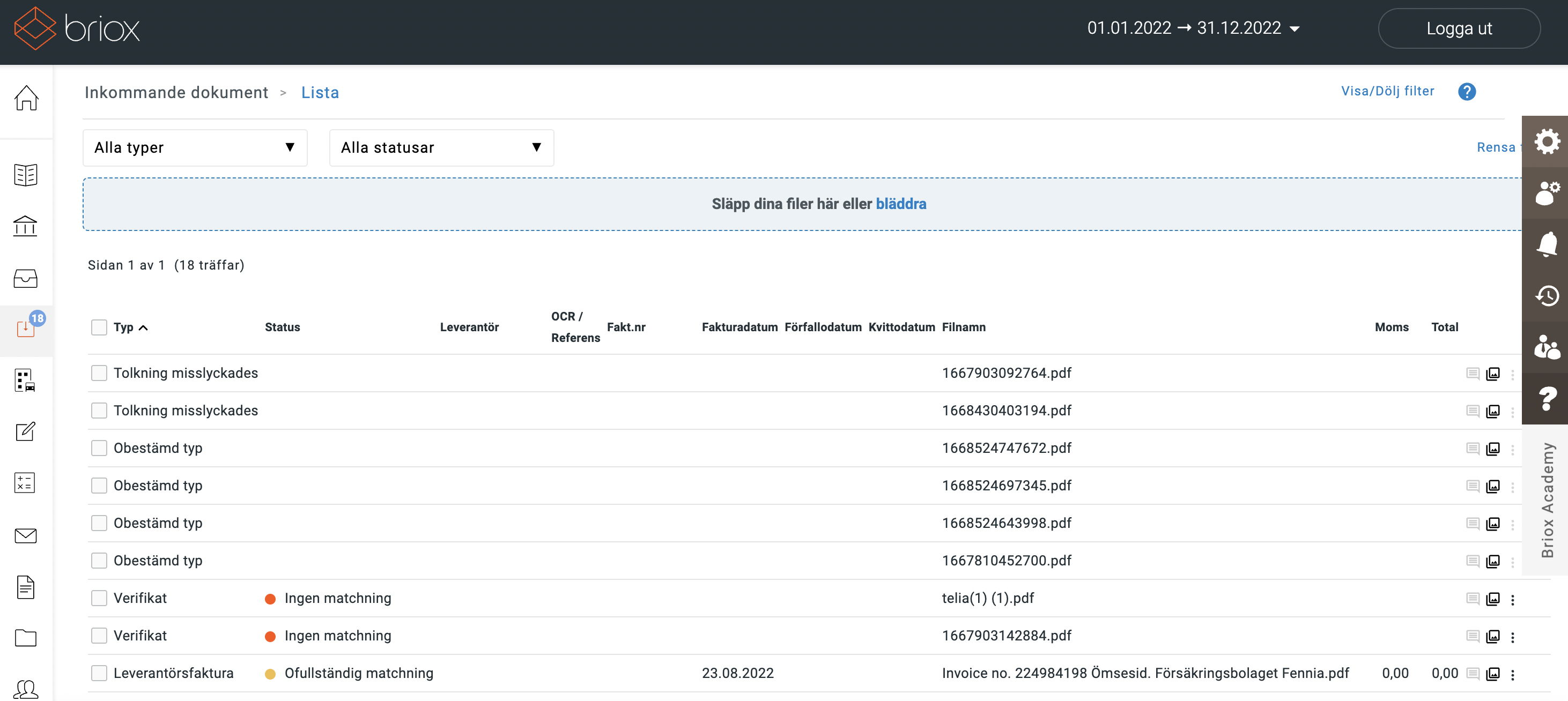This screenshot has height=701, width=1568.
Task: Click the file drop zone area
Action: click(x=802, y=205)
